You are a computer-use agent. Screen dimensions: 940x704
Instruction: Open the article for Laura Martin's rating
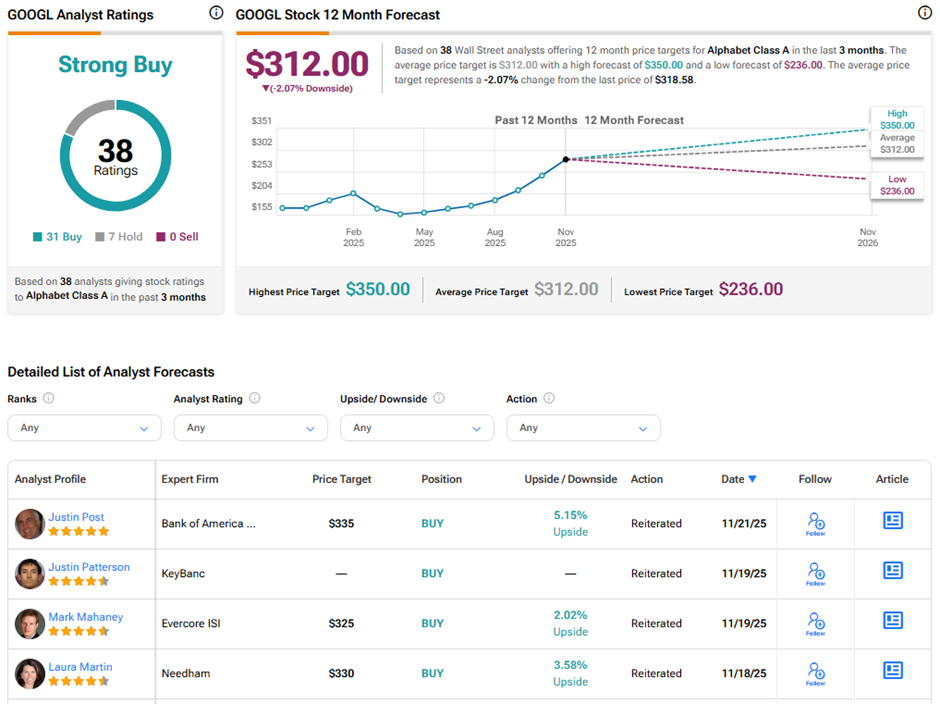(892, 671)
